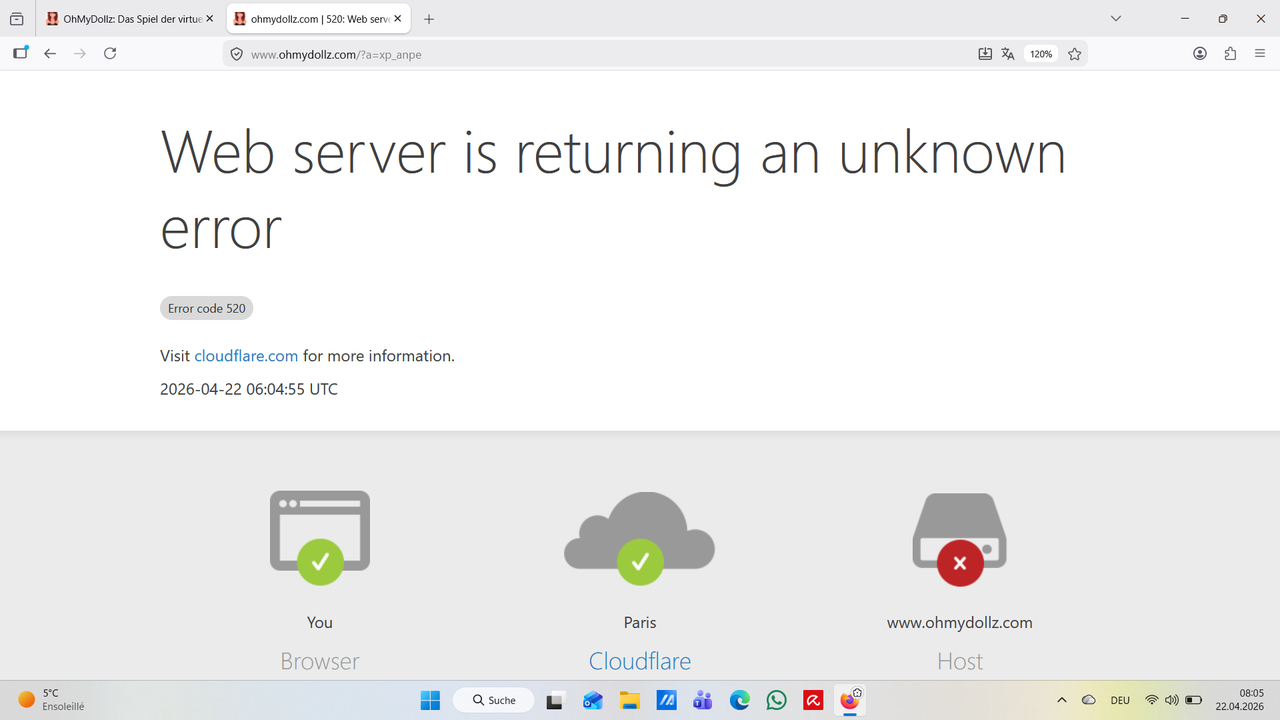1280x720 pixels.
Task: Open the Cloudflare link under Paris
Action: (640, 661)
